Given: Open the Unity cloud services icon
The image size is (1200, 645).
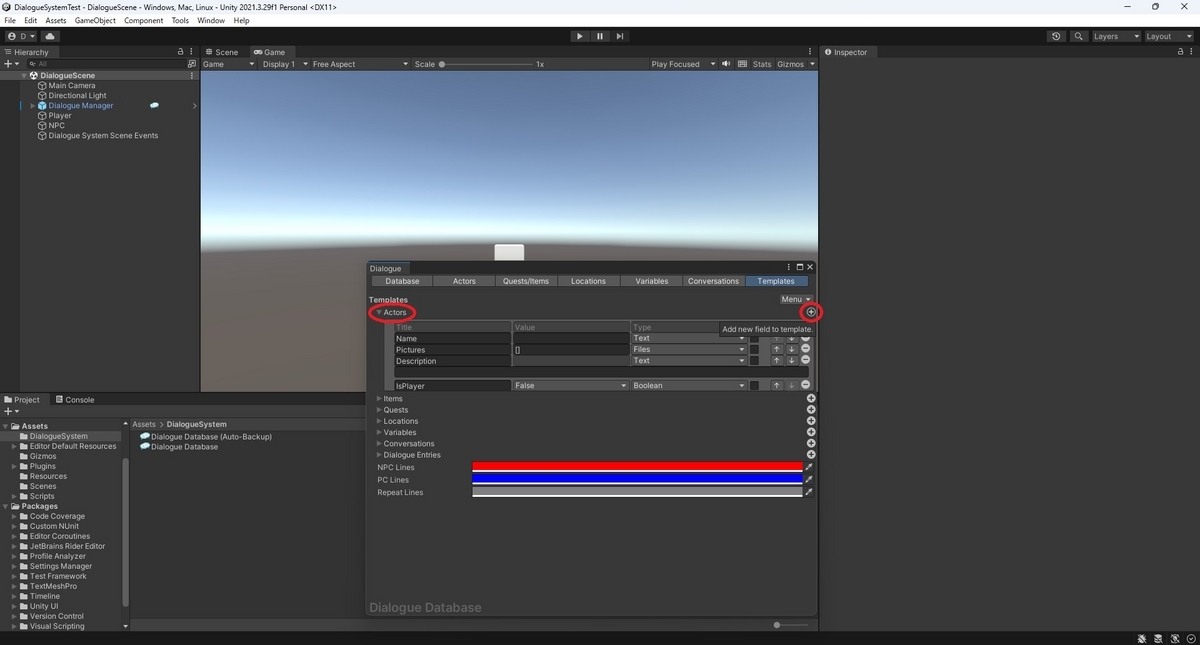Looking at the screenshot, I should 50,36.
